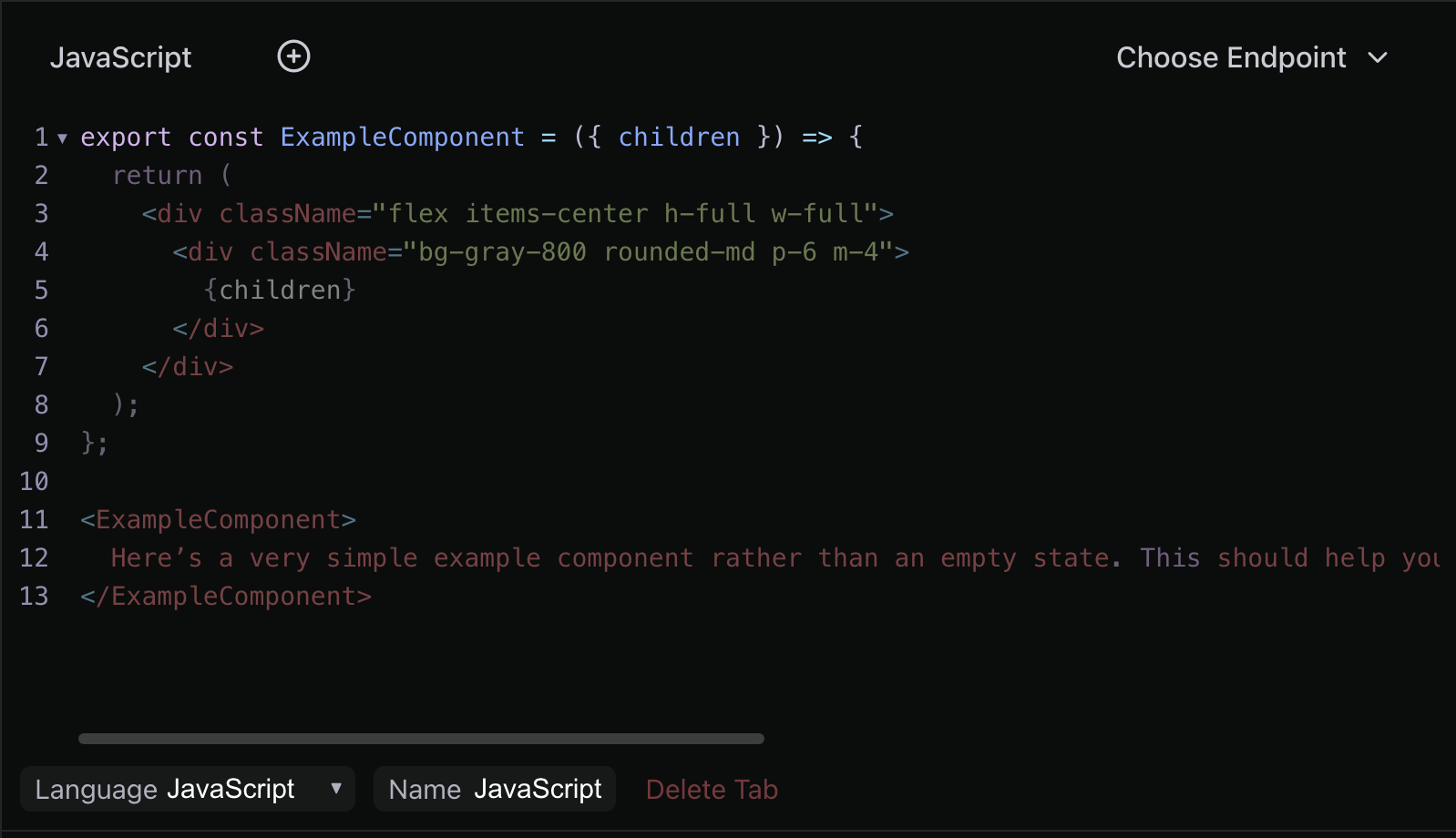Image resolution: width=1456 pixels, height=838 pixels.
Task: Open the Language JavaScript selector
Action: (188, 789)
